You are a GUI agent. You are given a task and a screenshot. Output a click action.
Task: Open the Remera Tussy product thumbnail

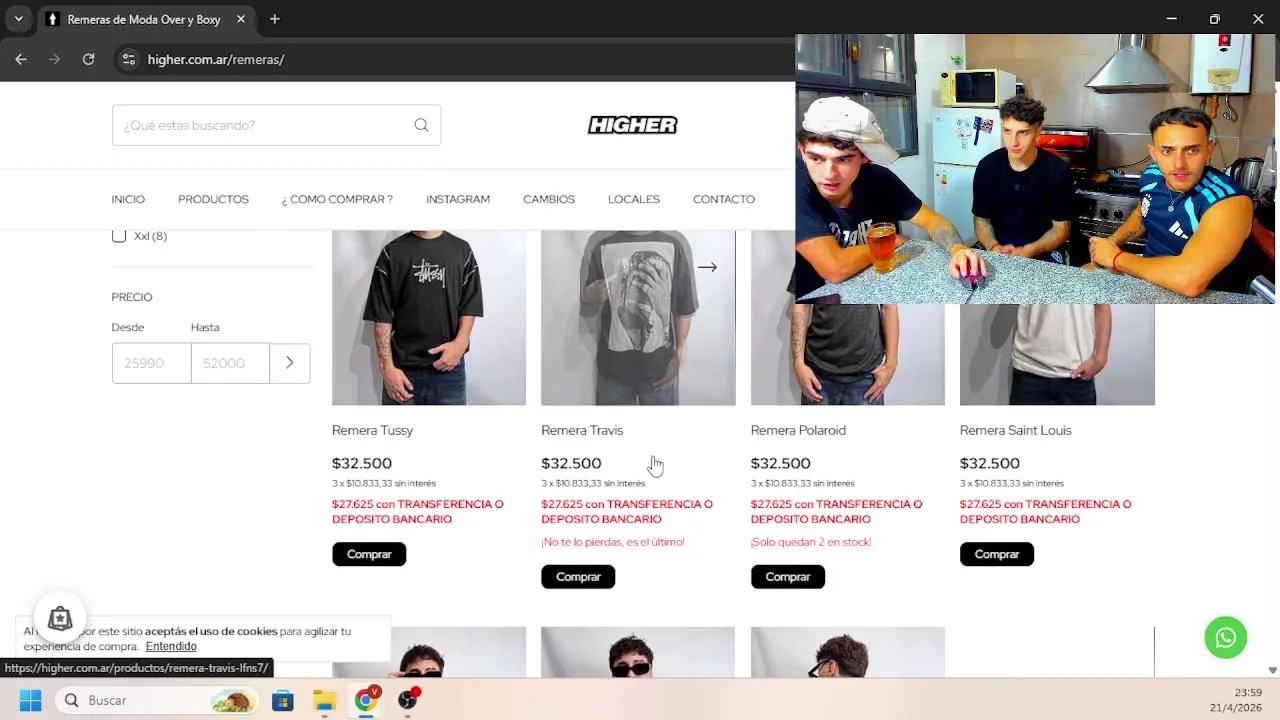429,317
